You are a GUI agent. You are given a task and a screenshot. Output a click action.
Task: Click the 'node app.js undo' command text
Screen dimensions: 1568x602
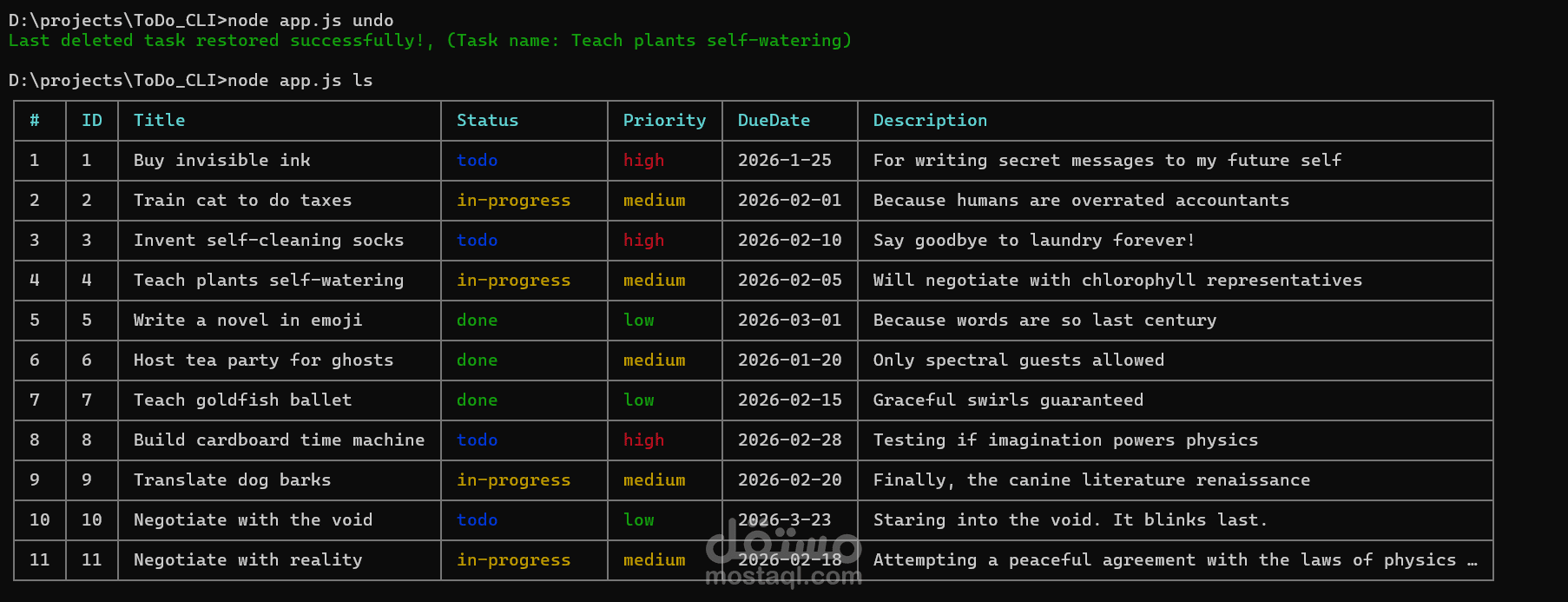310,20
